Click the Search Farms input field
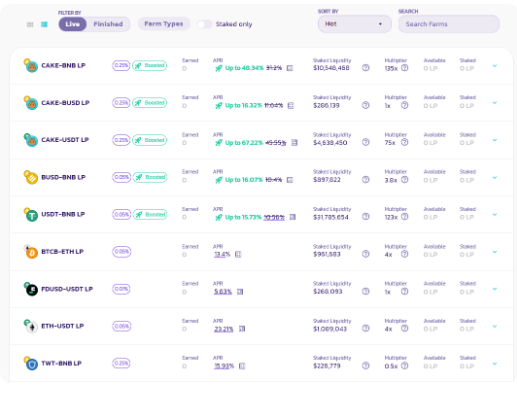The image size is (517, 398). pyautogui.click(x=449, y=24)
